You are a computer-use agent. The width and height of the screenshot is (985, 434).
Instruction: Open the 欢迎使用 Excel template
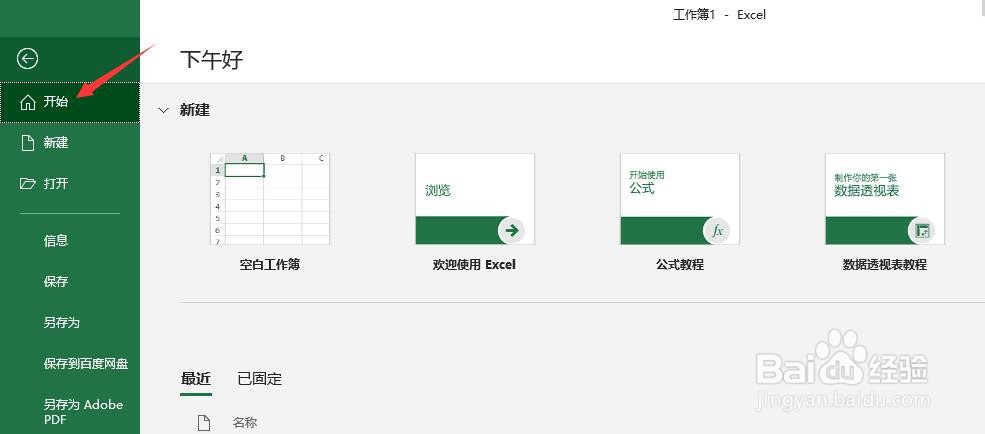475,198
